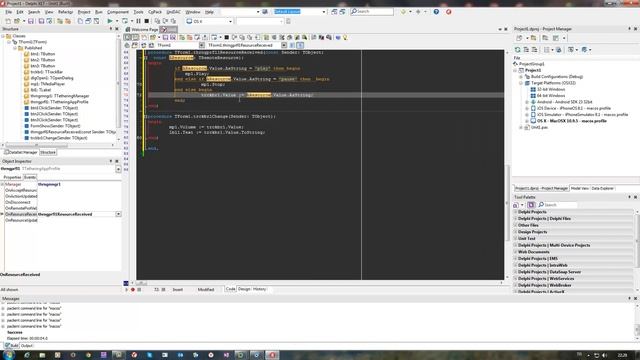The image size is (640, 360).
Task: Expand the Build Configurations (Debug) node
Action: pyautogui.click(x=521, y=77)
